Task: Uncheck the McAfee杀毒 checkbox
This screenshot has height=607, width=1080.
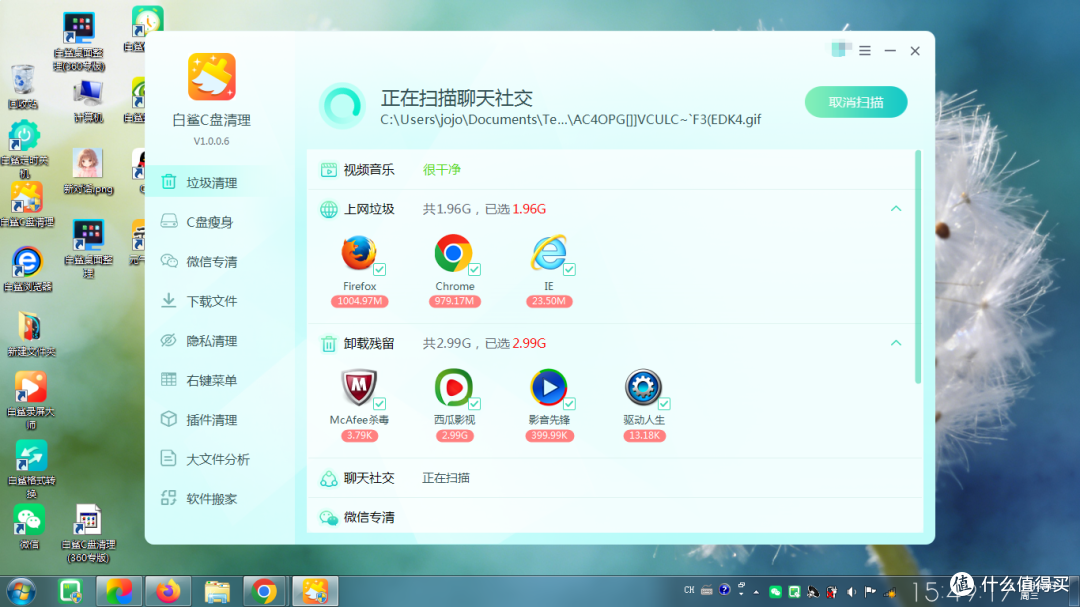Action: point(380,404)
